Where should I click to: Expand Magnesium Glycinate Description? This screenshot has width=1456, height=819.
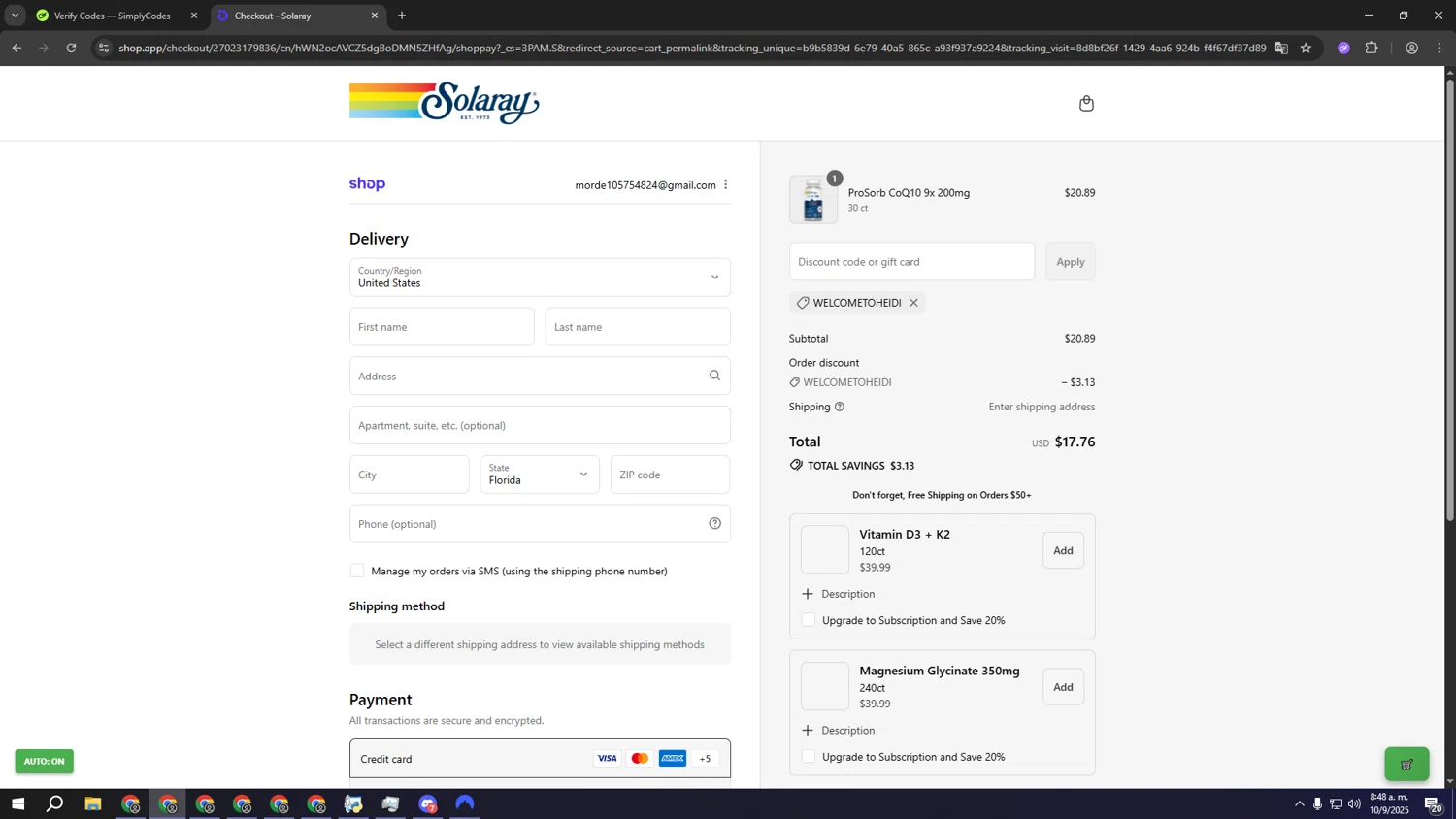click(x=839, y=730)
